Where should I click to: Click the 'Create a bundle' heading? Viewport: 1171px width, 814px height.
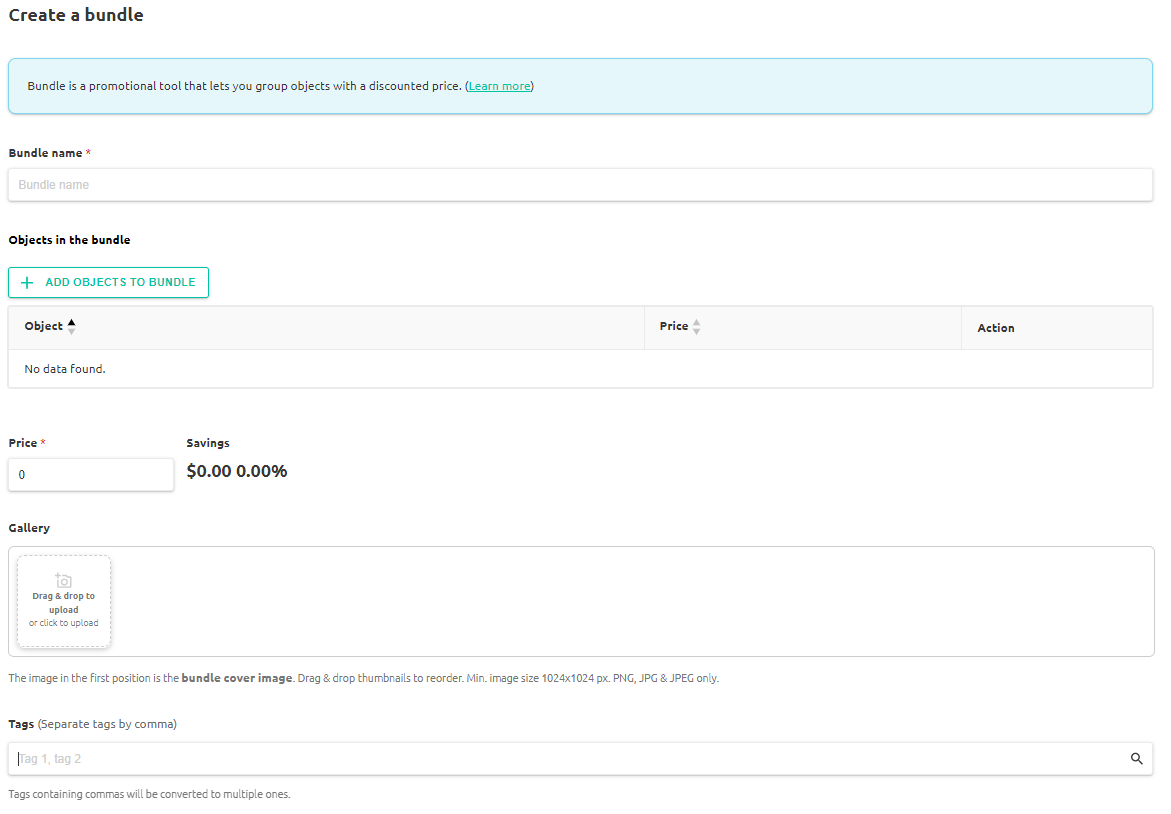point(76,15)
